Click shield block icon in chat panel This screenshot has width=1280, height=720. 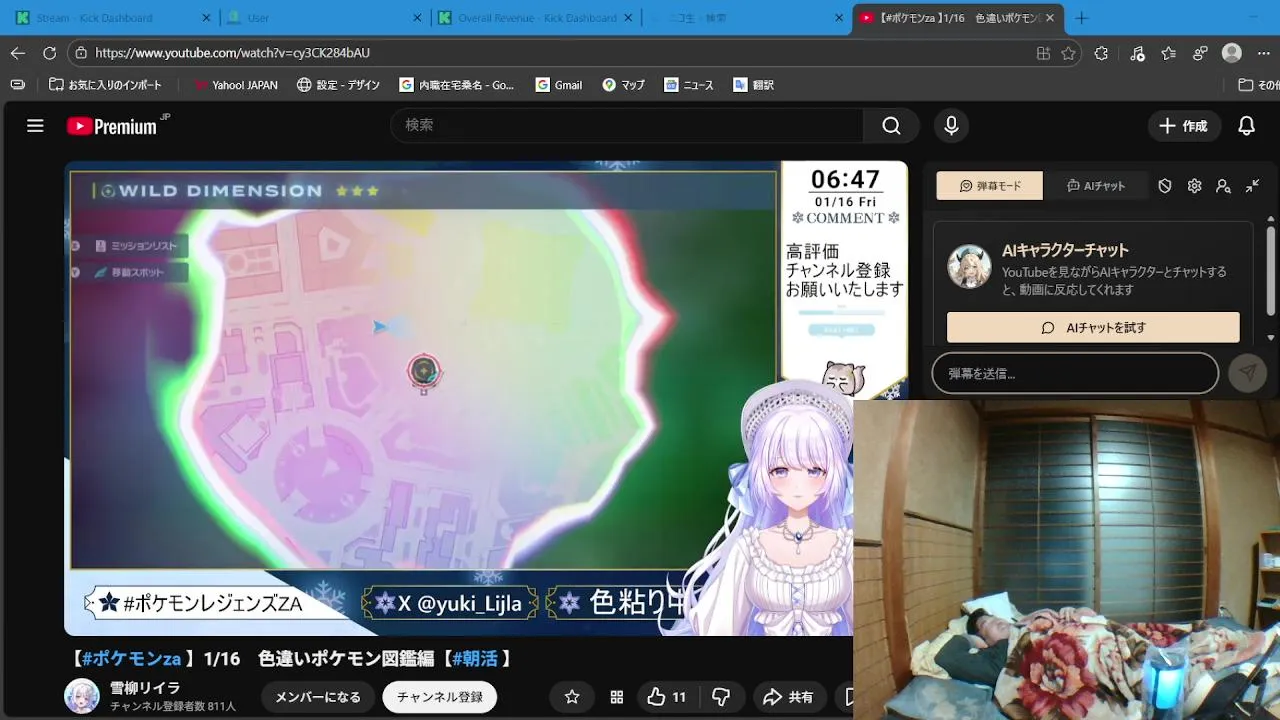(1165, 186)
